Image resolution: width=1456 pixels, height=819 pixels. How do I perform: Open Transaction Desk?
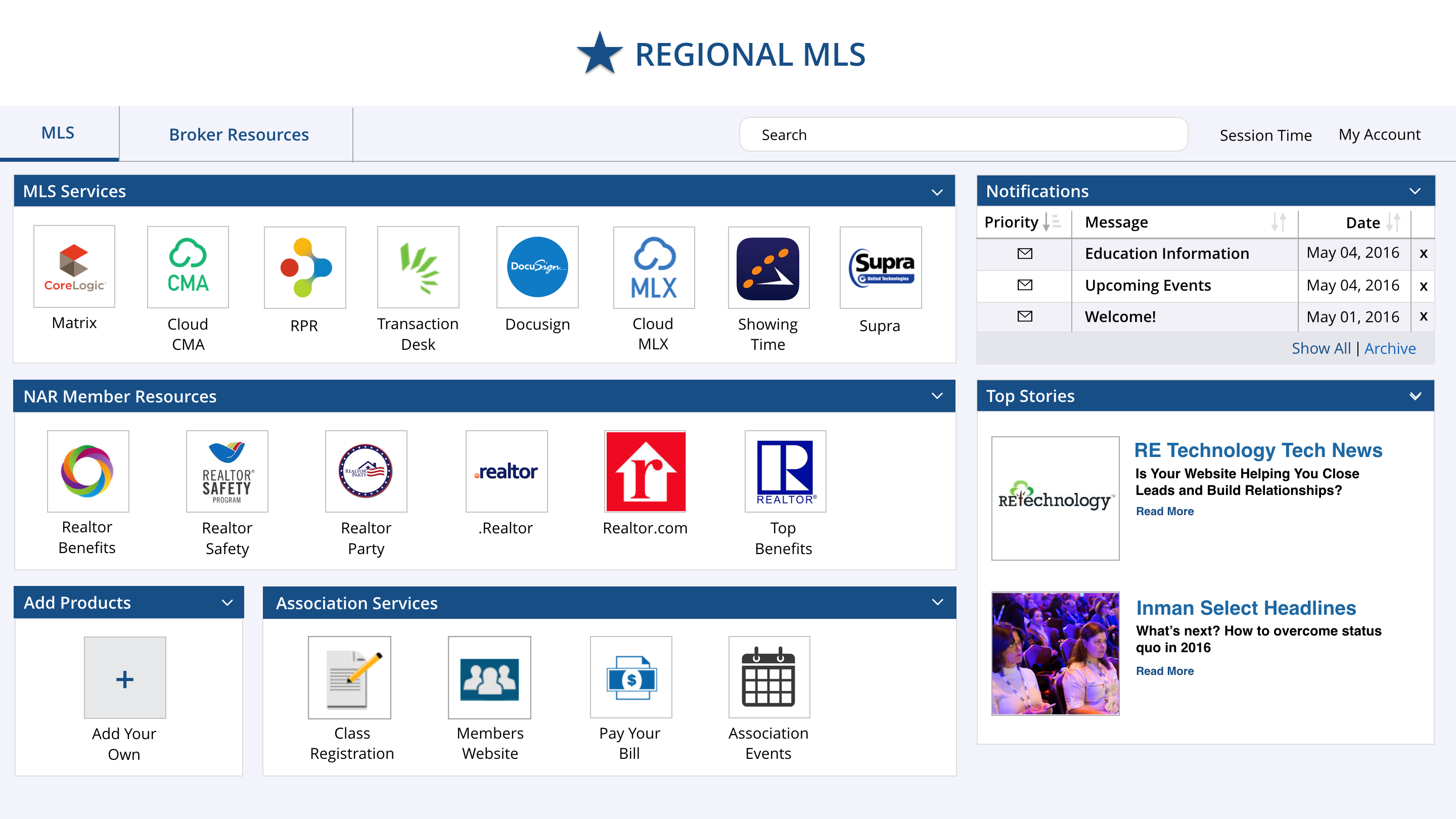[x=418, y=267]
